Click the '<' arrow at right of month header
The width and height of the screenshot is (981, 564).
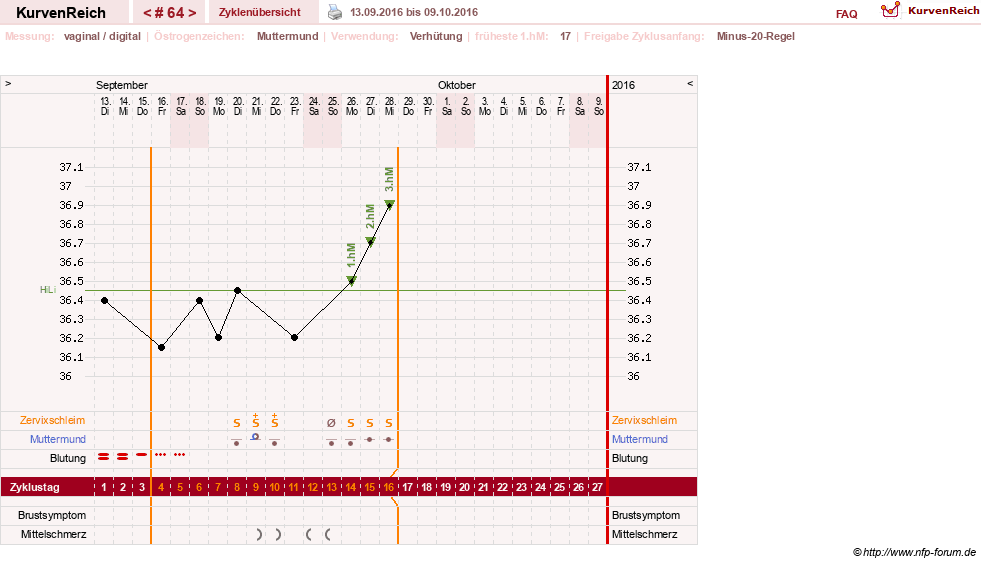click(x=690, y=83)
